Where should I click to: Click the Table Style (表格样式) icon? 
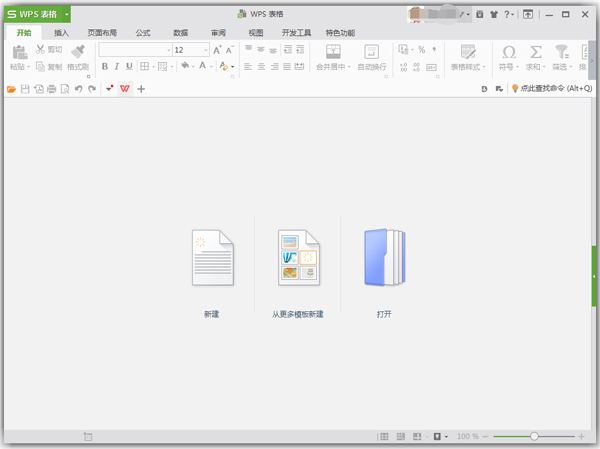coord(468,52)
